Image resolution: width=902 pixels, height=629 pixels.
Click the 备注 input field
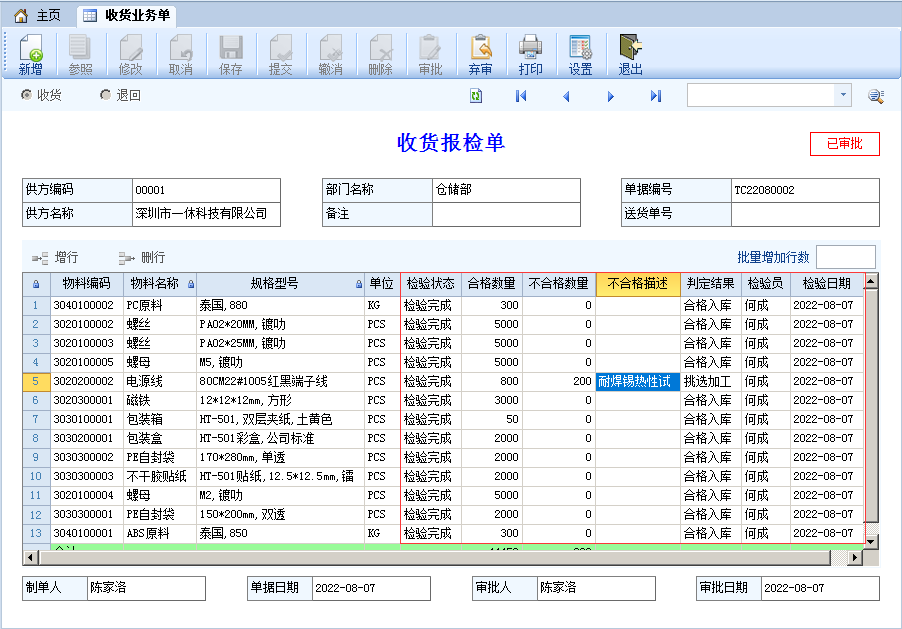coord(506,214)
